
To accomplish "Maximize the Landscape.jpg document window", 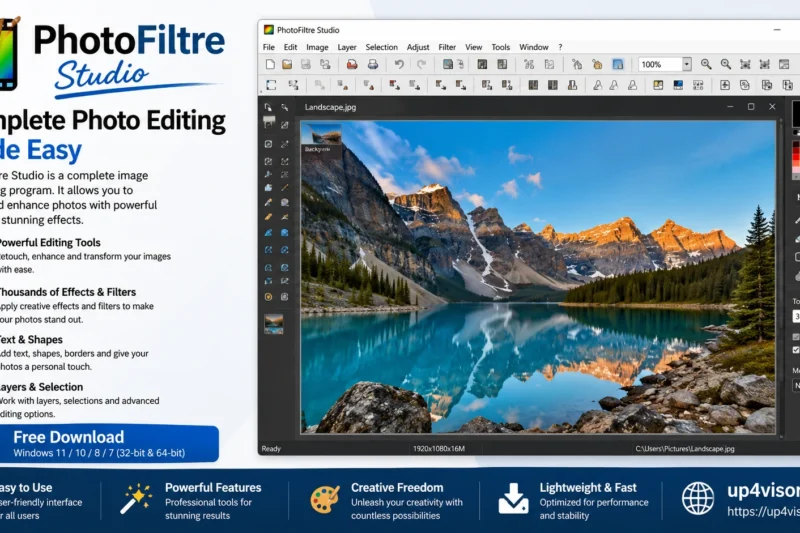I will pyautogui.click(x=751, y=107).
